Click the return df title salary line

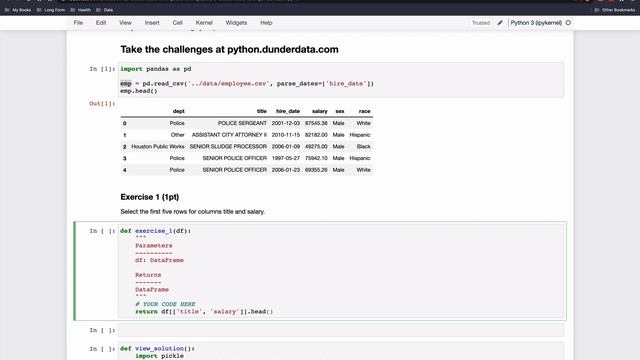pyautogui.click(x=204, y=311)
